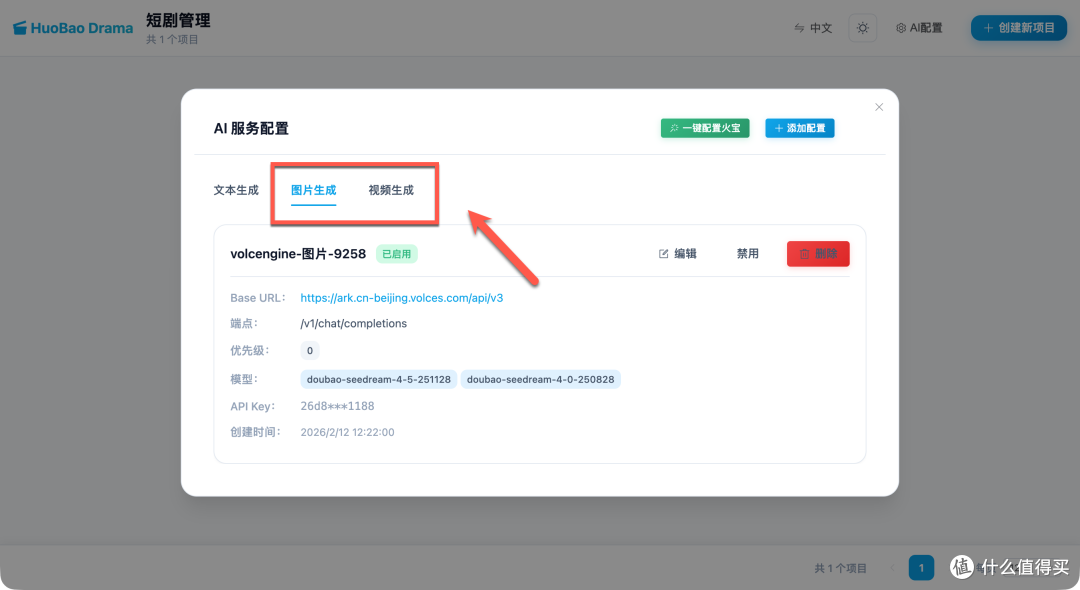Viewport: 1080px width, 590px height.
Task: Click API Key value 26d8***1188
Action: coord(338,406)
